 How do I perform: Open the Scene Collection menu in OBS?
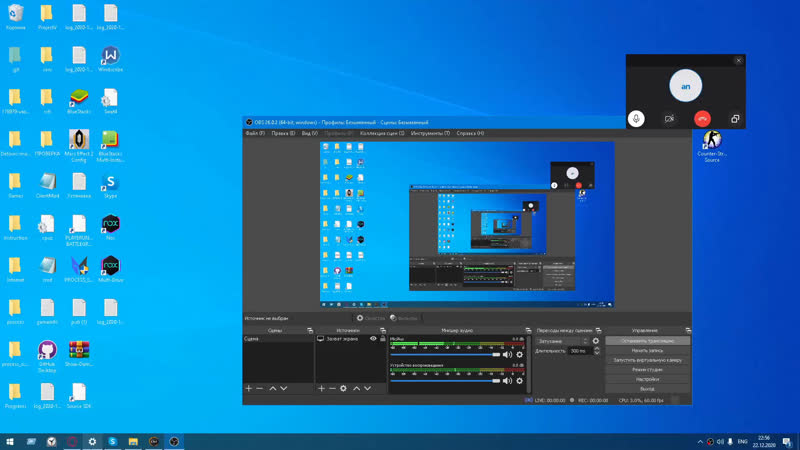pyautogui.click(x=382, y=133)
